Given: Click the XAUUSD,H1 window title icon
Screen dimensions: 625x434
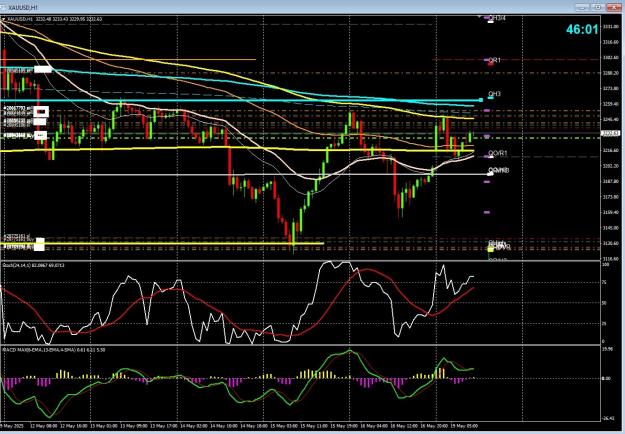Looking at the screenshot, I should (x=4, y=7).
